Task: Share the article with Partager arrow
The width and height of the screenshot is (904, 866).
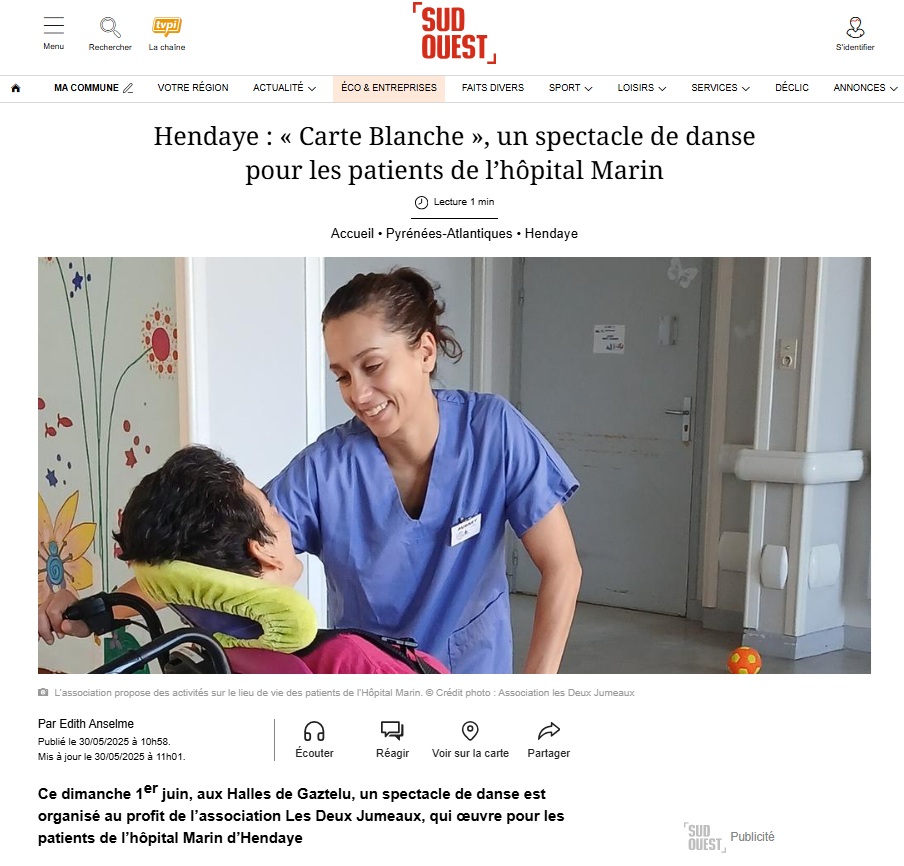Action: pos(548,731)
